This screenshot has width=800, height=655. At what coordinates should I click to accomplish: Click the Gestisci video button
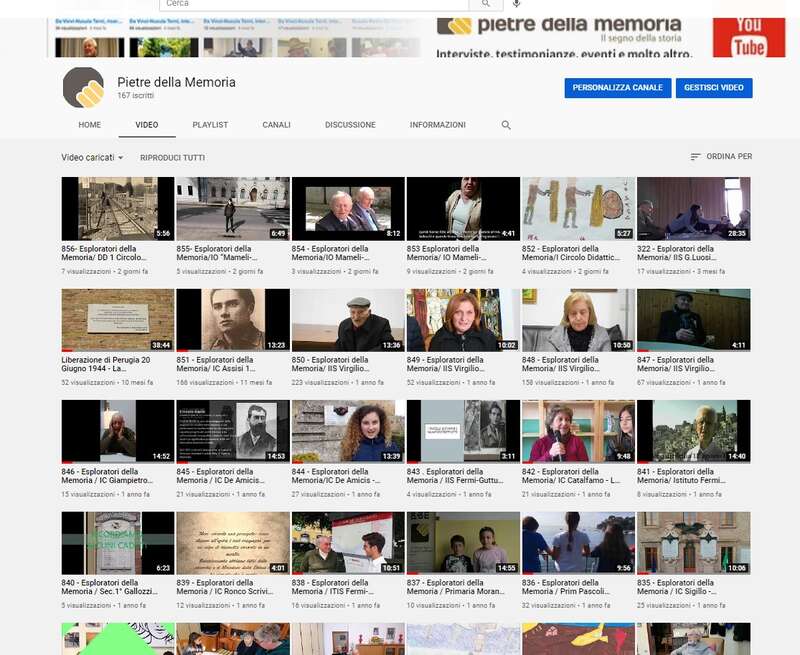pos(713,88)
